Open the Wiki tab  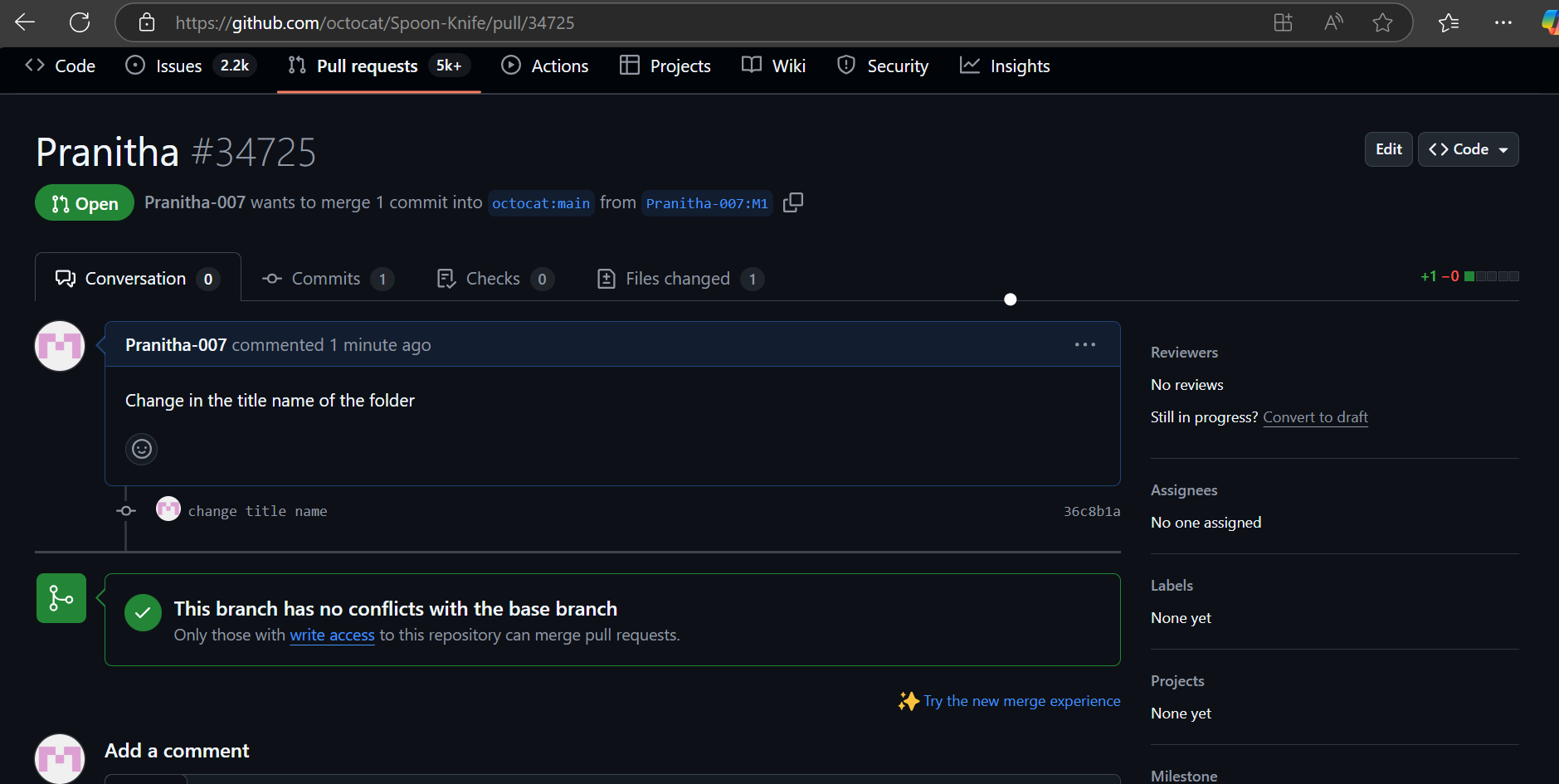click(774, 66)
